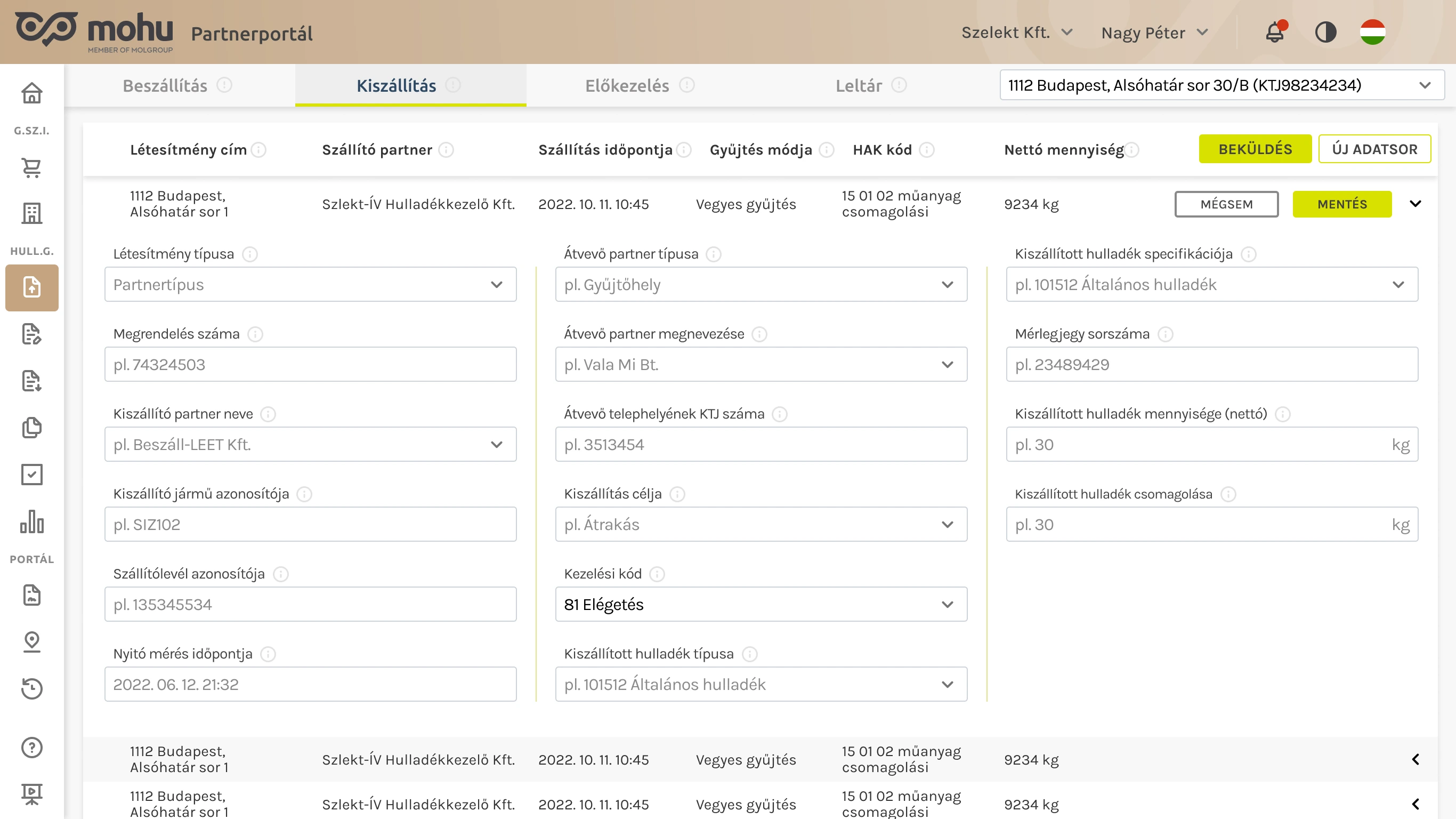Screen dimensions: 1456x819
Task: Open the map location pin icon
Action: [x=31, y=641]
